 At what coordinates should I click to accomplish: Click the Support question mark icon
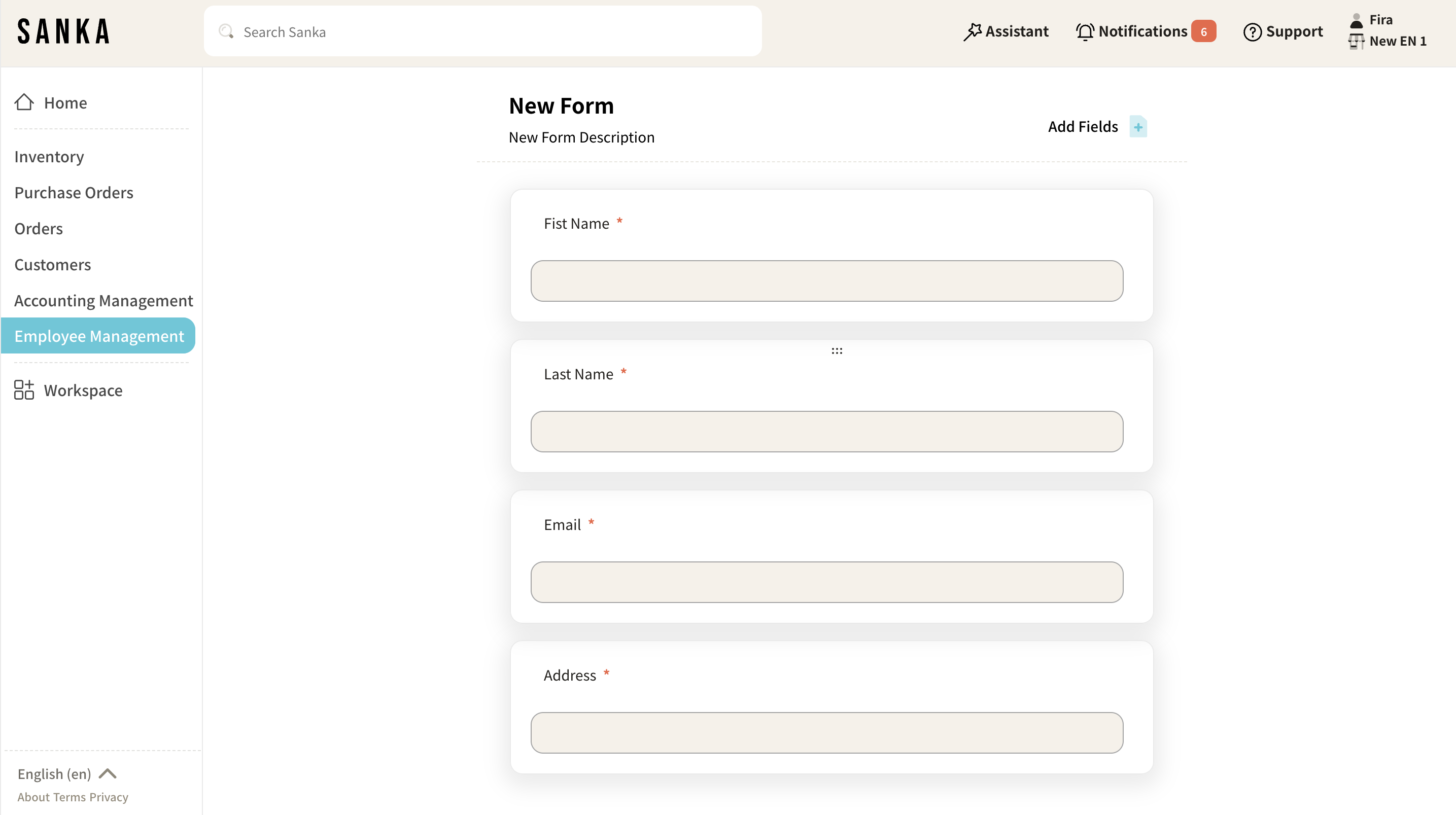[x=1252, y=31]
